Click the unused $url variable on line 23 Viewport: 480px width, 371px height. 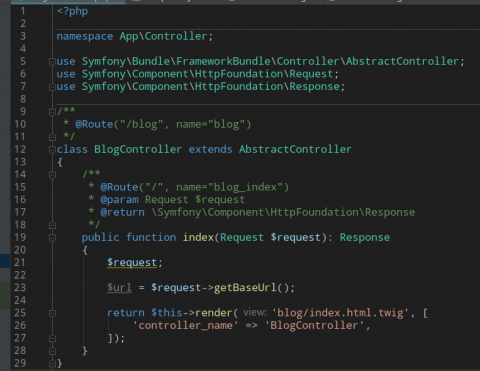tap(119, 288)
